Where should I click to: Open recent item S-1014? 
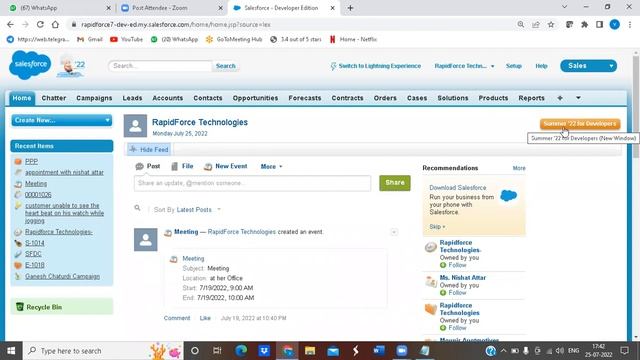(x=34, y=243)
